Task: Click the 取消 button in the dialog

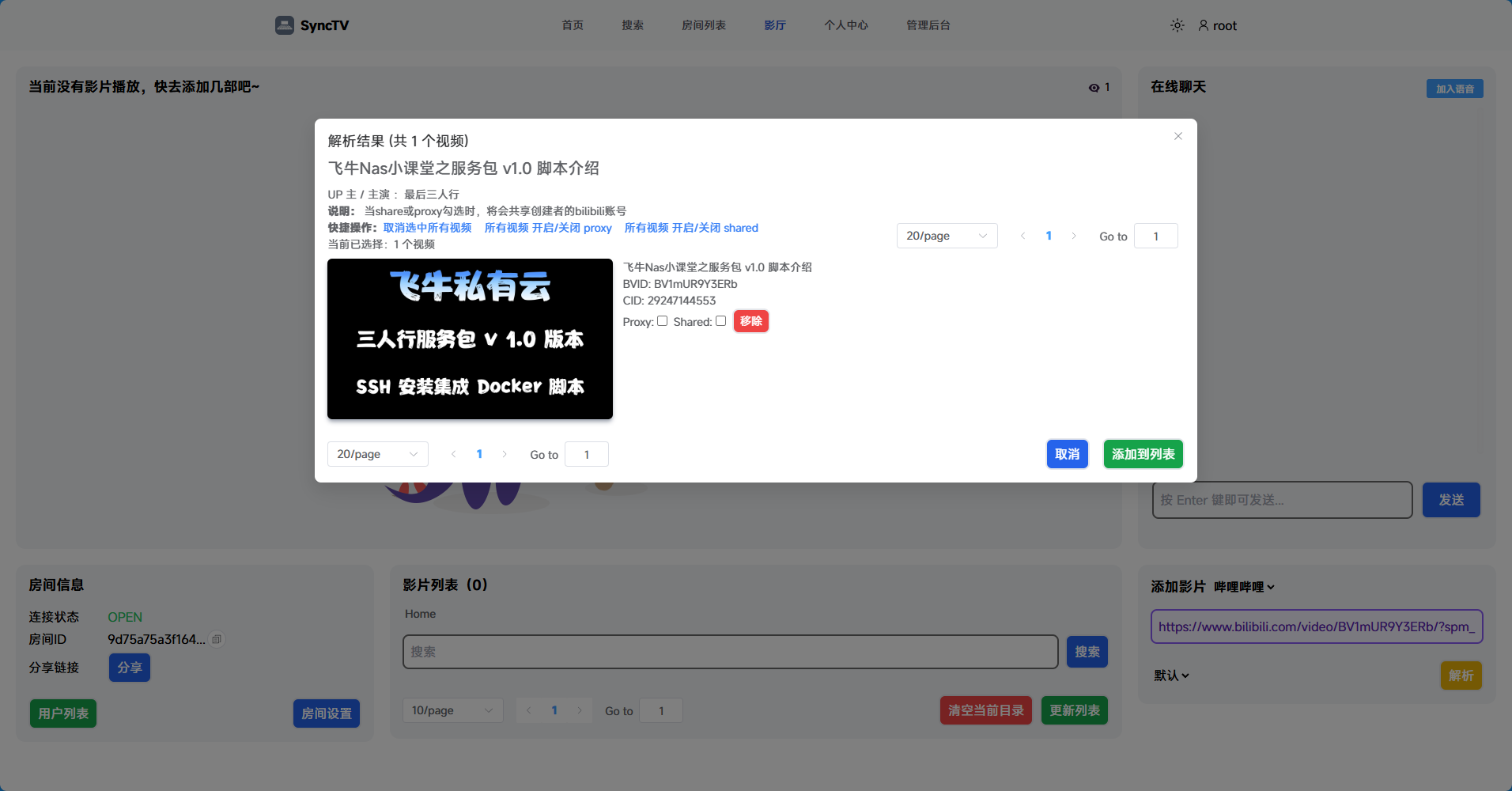Action: point(1068,454)
